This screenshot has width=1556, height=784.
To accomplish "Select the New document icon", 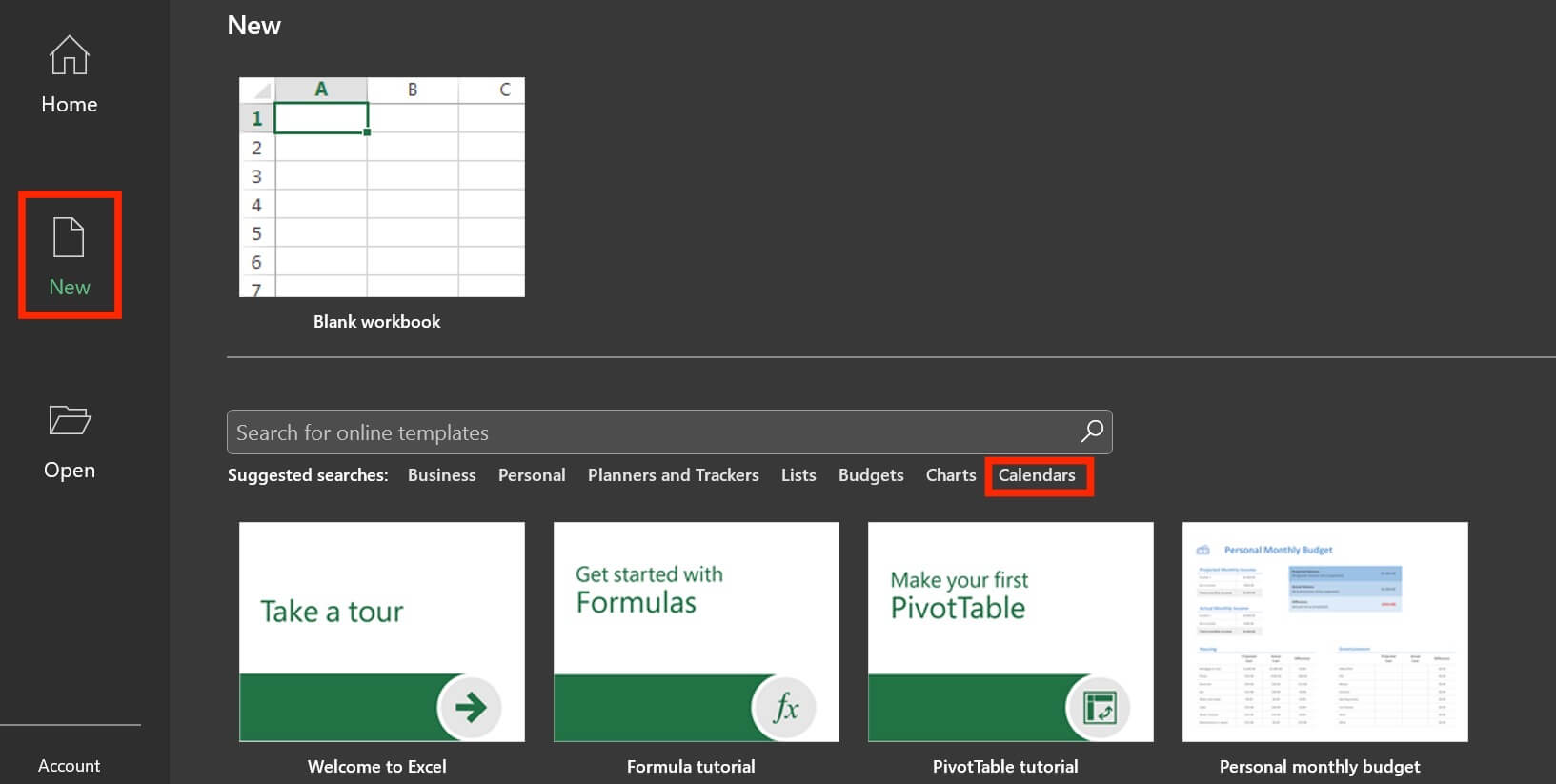I will pyautogui.click(x=69, y=237).
